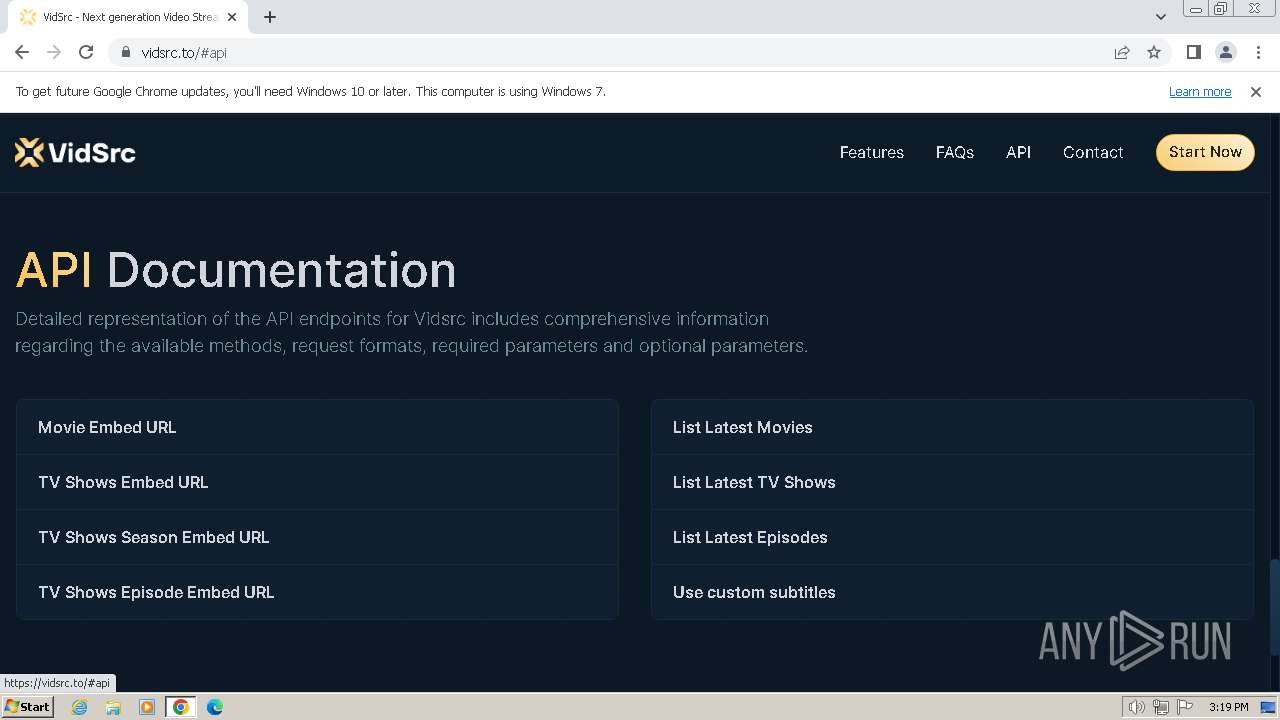Click the browser forward arrow
The image size is (1280, 720).
(x=54, y=52)
